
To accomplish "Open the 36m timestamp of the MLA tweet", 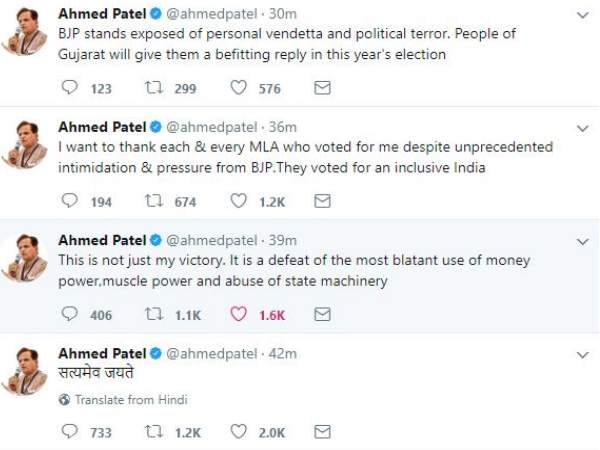I will pos(283,127).
